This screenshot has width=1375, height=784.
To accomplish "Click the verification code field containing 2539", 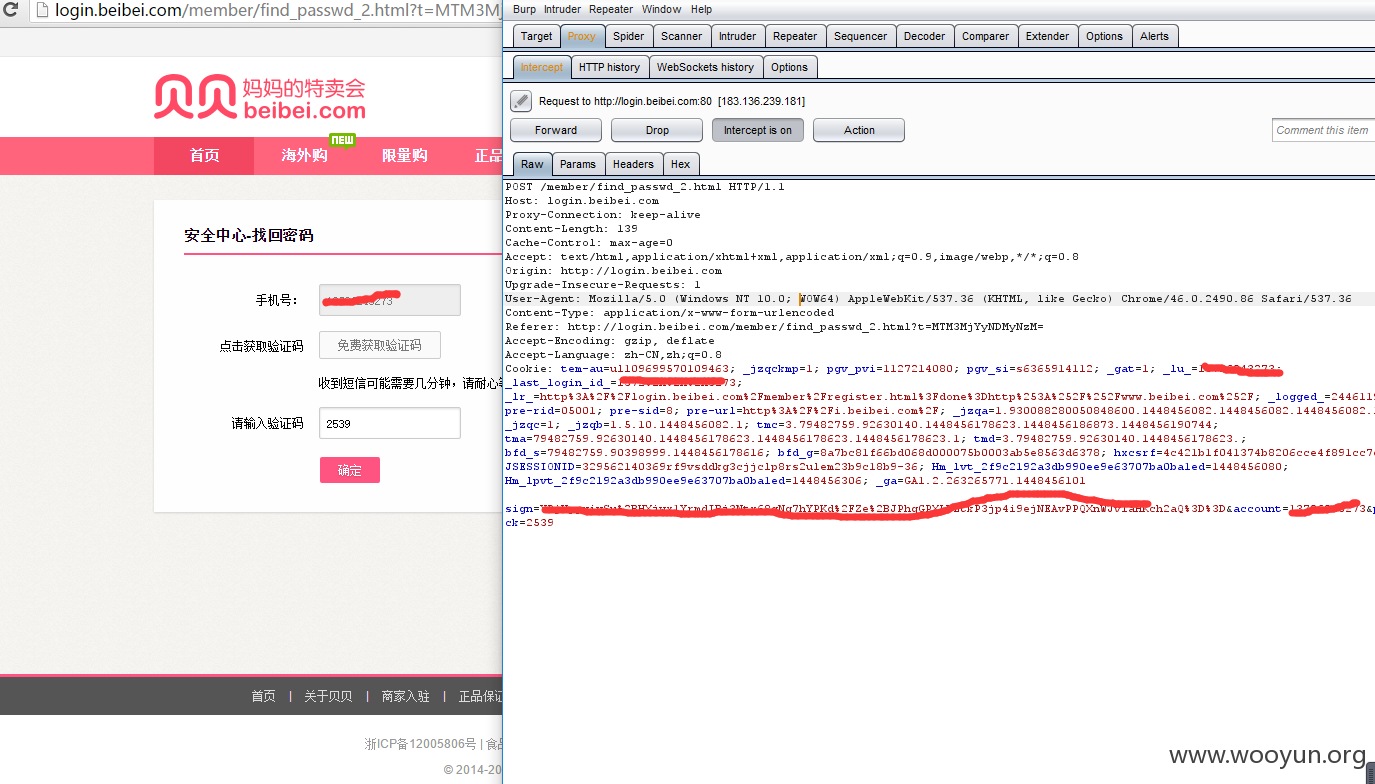I will coord(390,423).
